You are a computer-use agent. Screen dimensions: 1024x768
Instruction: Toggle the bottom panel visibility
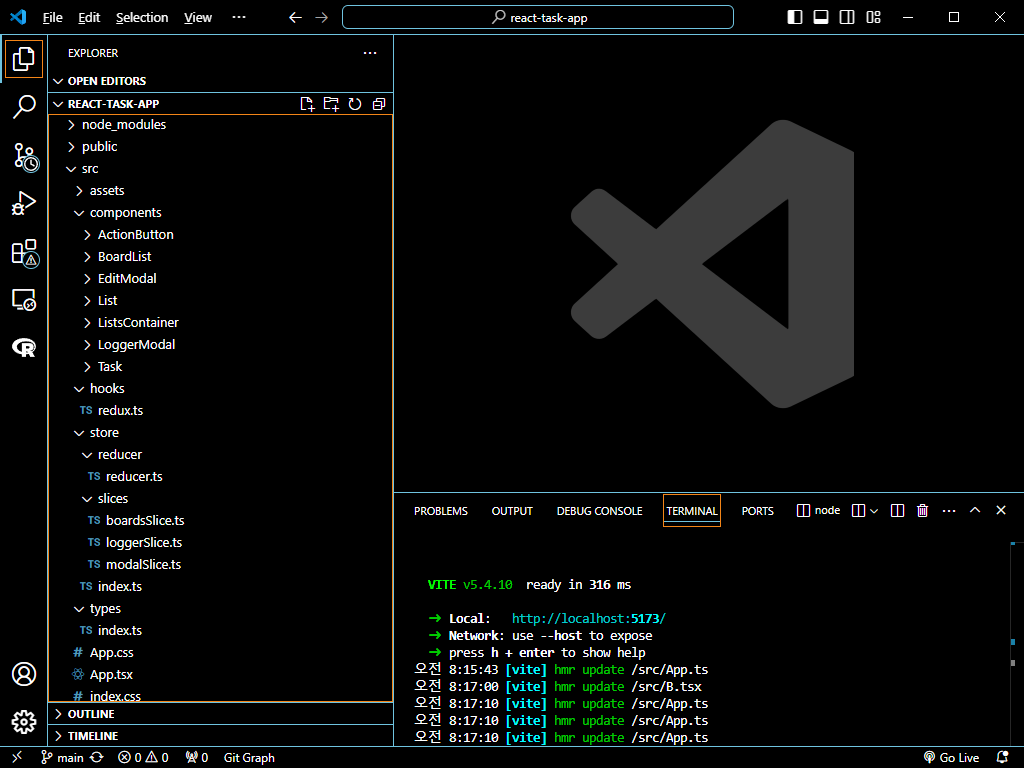pos(821,18)
